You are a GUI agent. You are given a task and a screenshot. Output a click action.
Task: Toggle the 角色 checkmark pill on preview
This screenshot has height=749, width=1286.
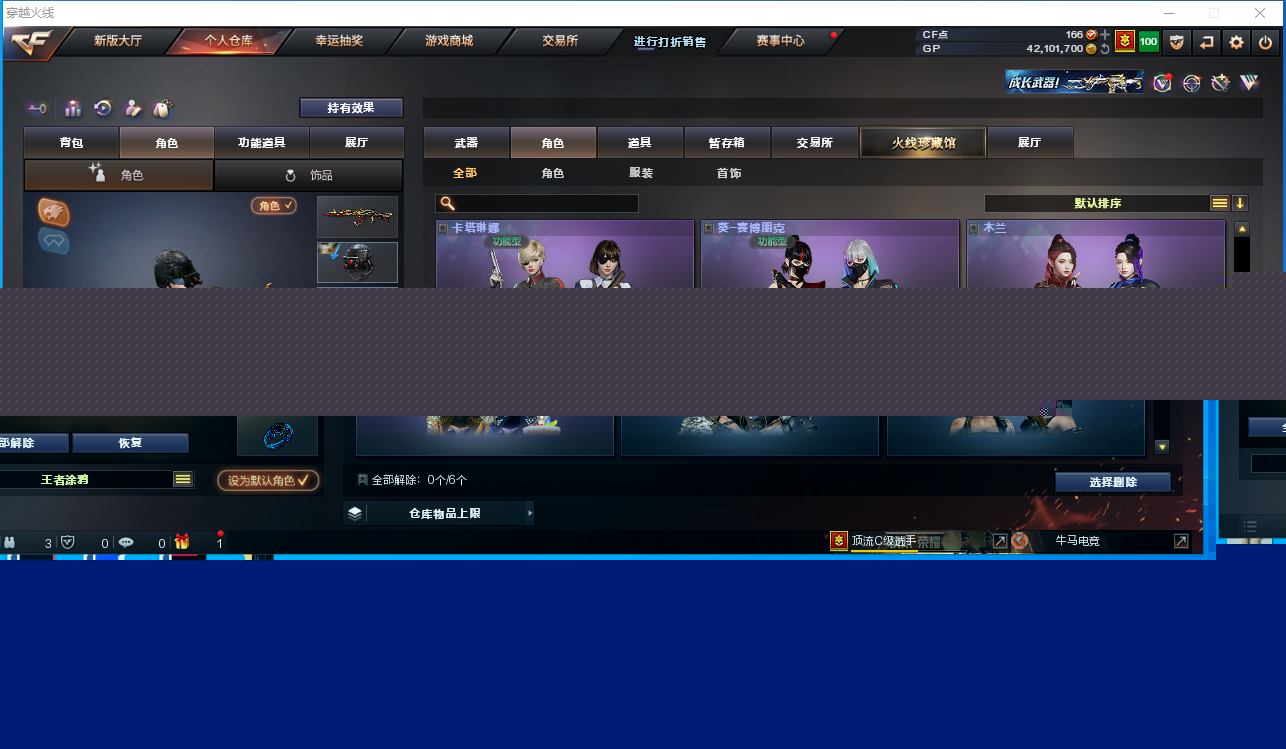pyautogui.click(x=274, y=205)
